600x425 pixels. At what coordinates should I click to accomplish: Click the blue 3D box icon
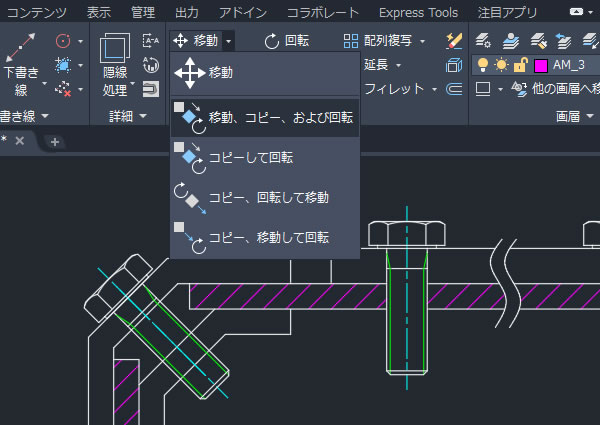tap(454, 65)
